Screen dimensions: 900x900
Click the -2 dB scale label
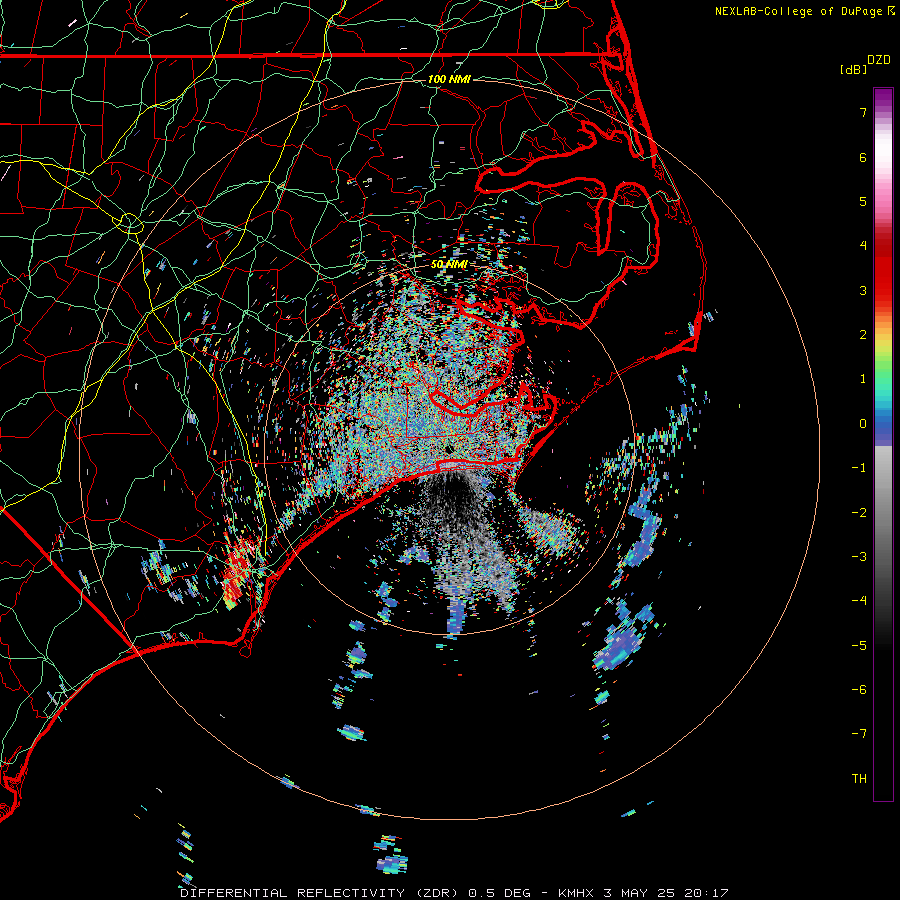click(859, 513)
